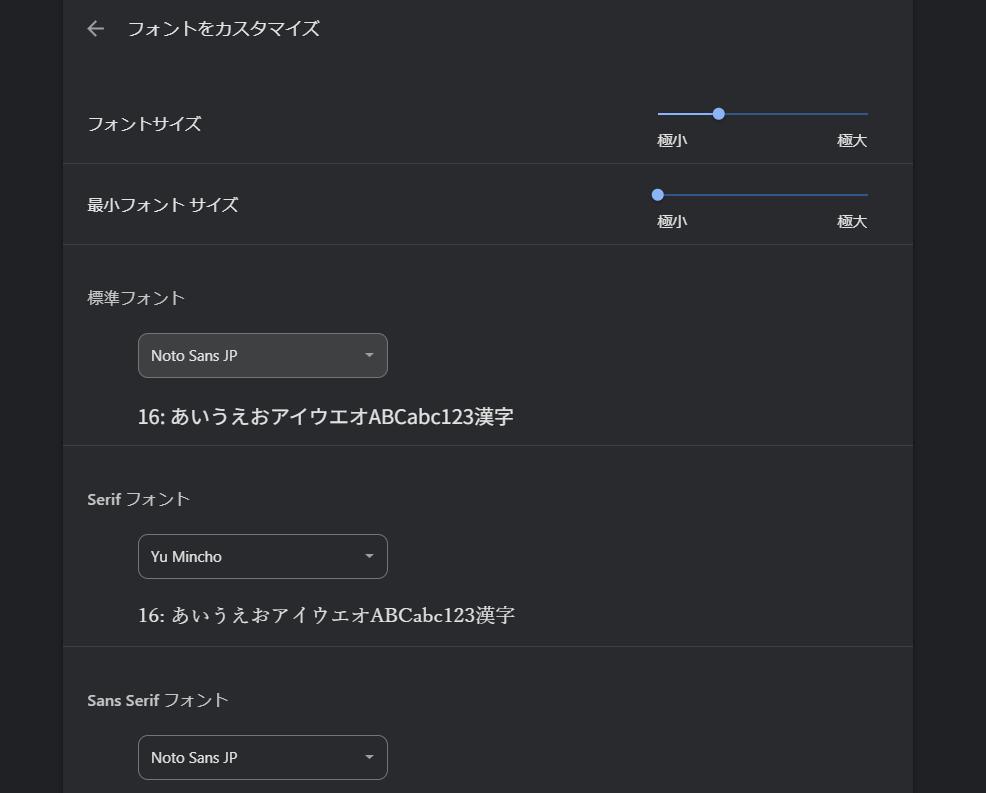986x793 pixels.
Task: Click 極小 beneath the minimum font size slider
Action: tap(671, 221)
